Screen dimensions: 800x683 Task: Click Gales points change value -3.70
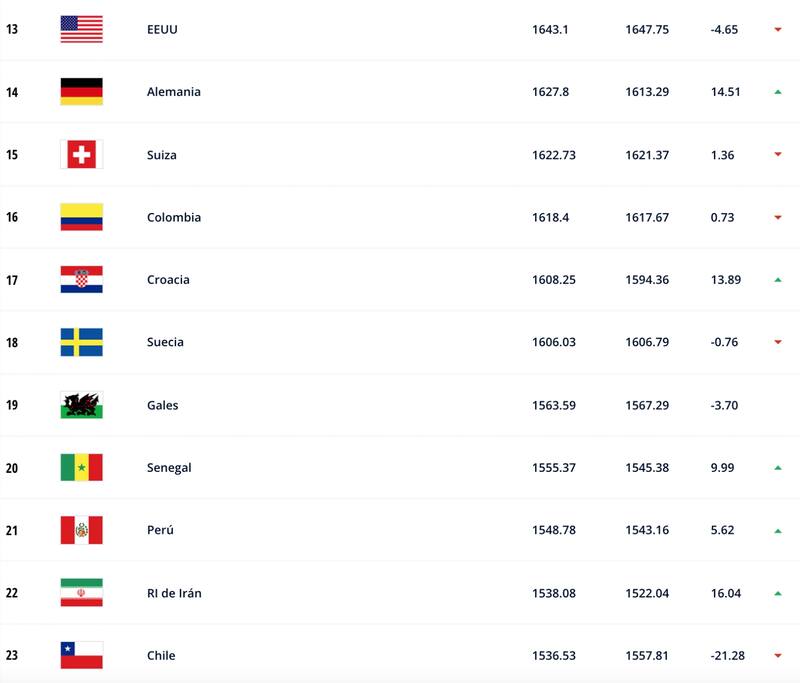click(x=724, y=405)
